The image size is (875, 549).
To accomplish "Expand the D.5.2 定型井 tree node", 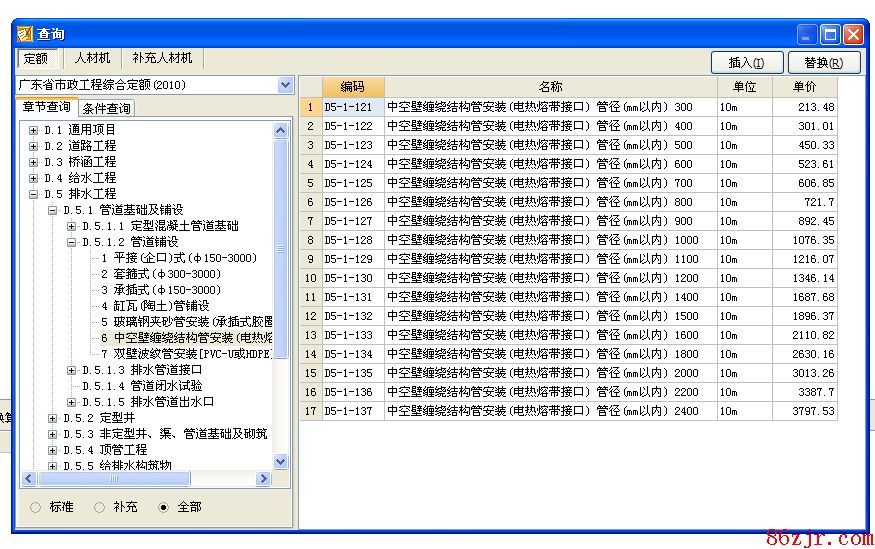I will [x=53, y=418].
